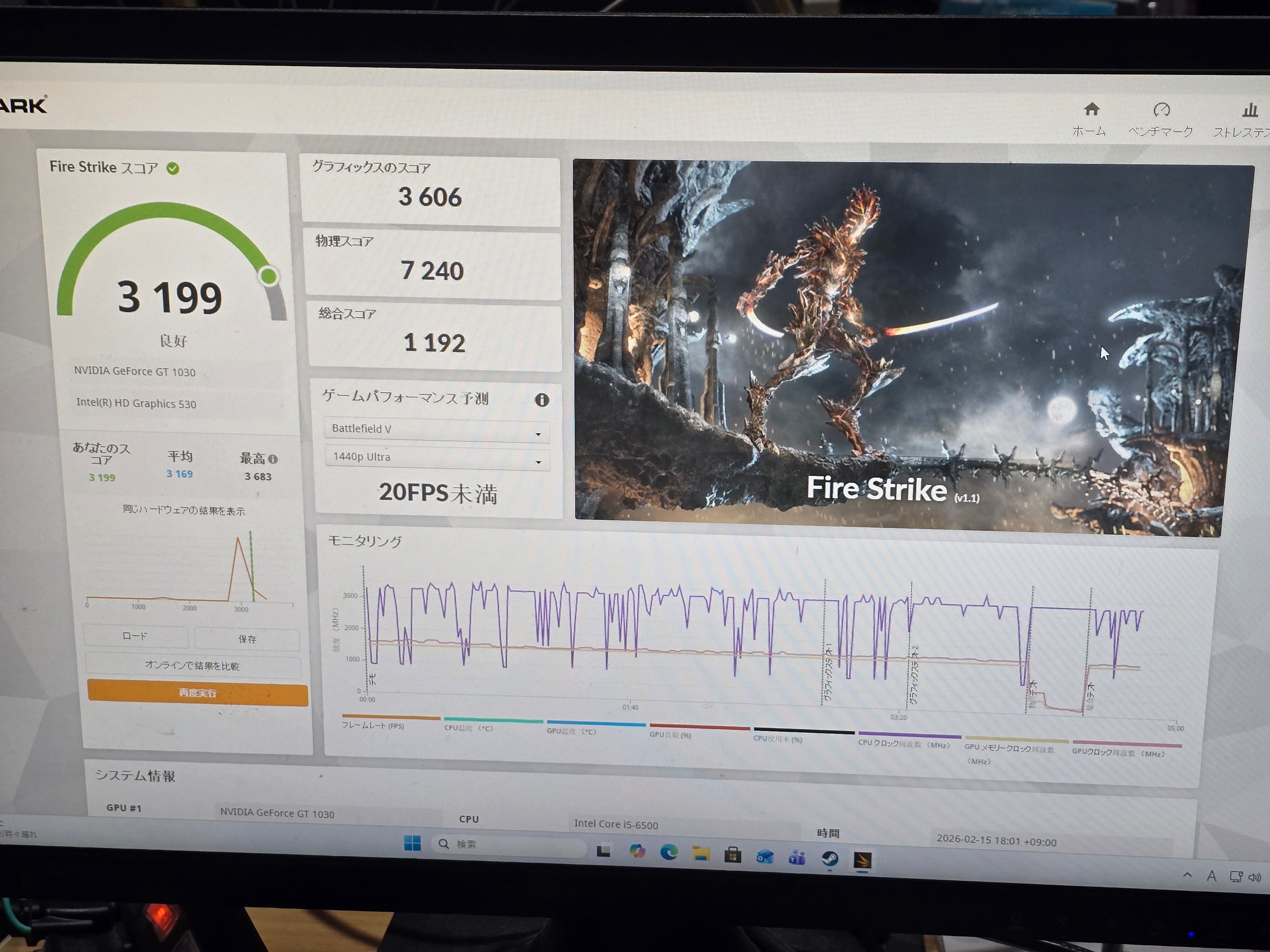Click green validation checkmark by Fire Strike score

[x=173, y=168]
